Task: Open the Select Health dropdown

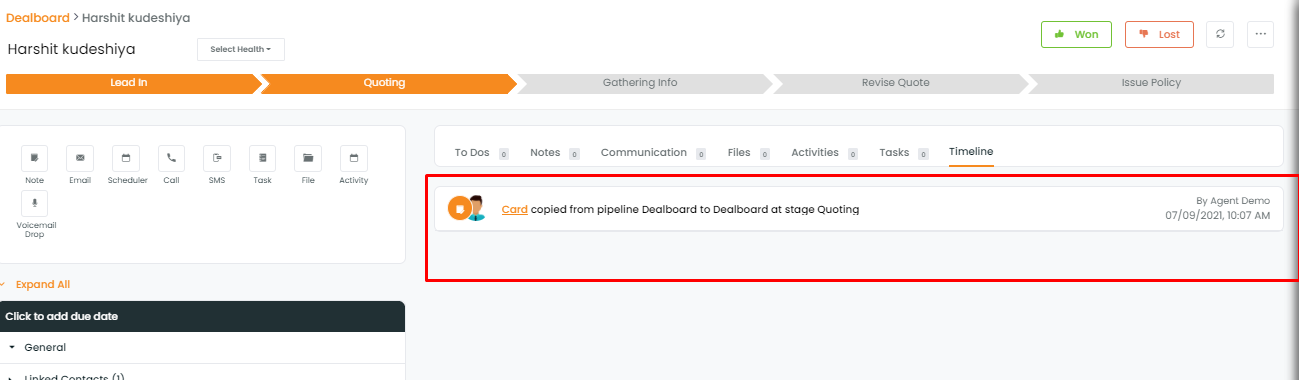Action: click(241, 49)
